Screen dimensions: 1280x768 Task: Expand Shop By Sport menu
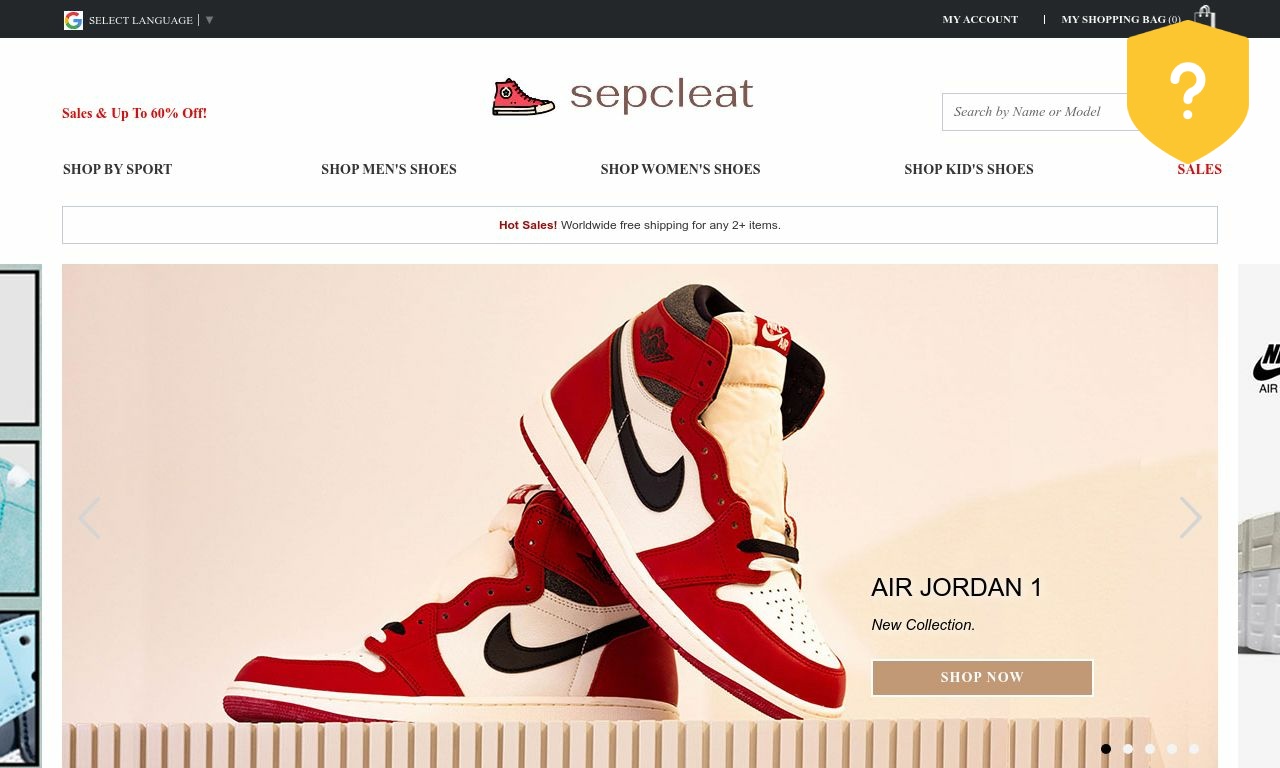117,169
